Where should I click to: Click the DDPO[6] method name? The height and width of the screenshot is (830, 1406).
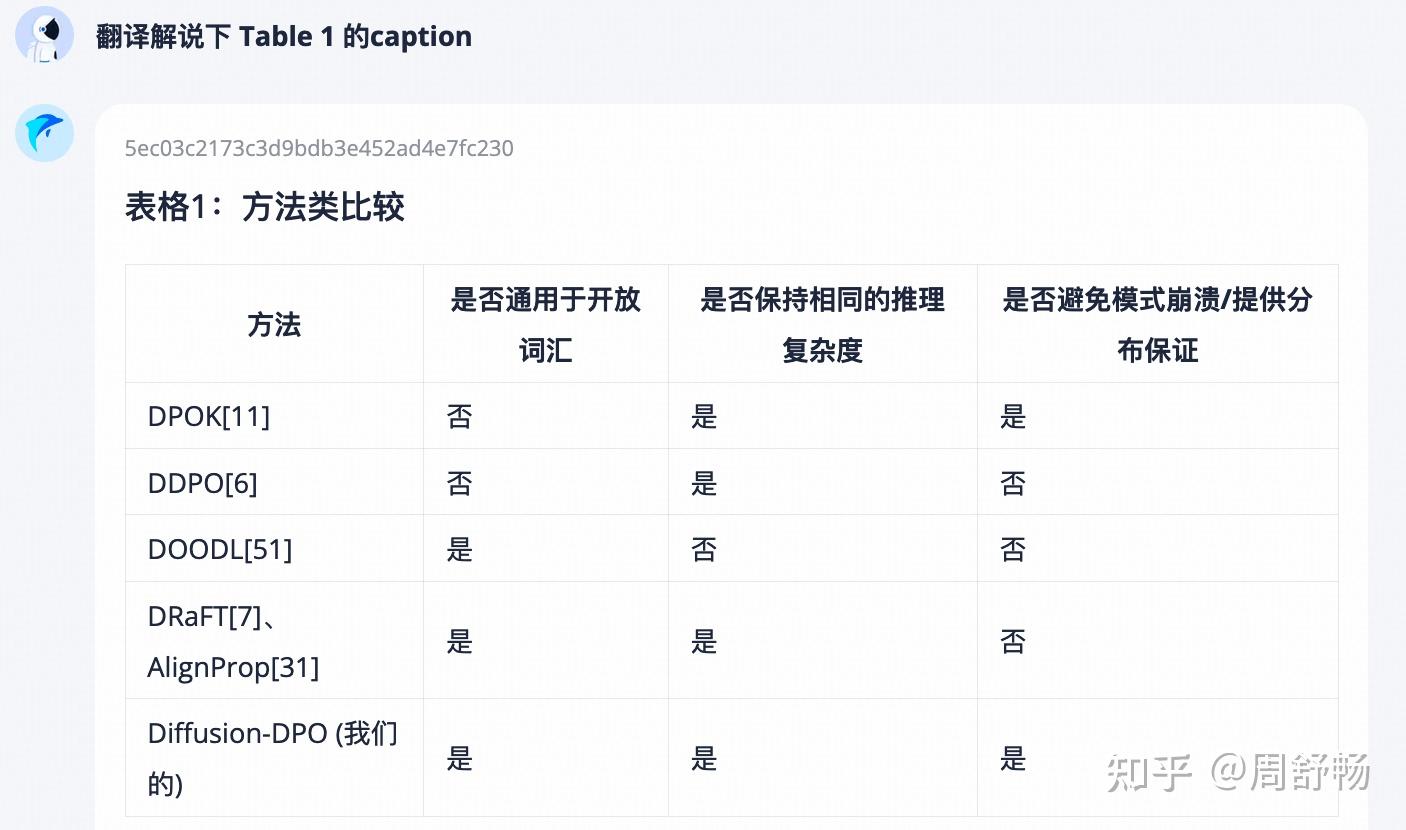tap(203, 482)
